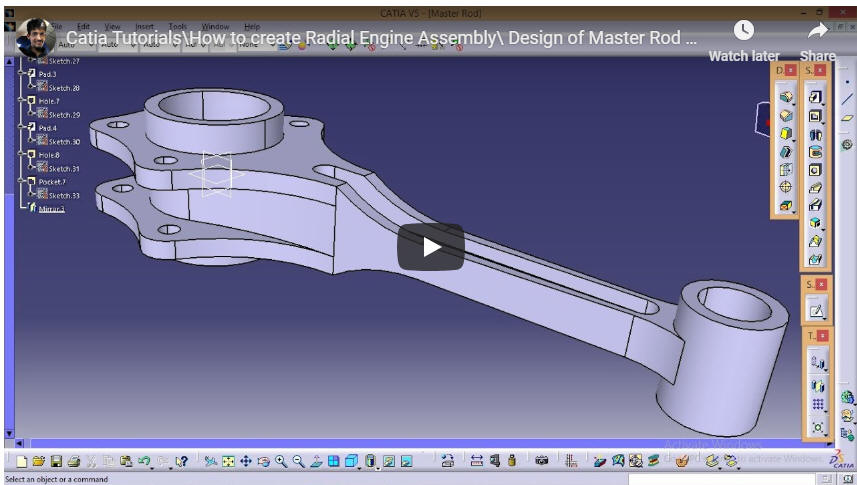The height and width of the screenshot is (485, 857).
Task: Select the Chamfer tool
Action: coord(786,115)
